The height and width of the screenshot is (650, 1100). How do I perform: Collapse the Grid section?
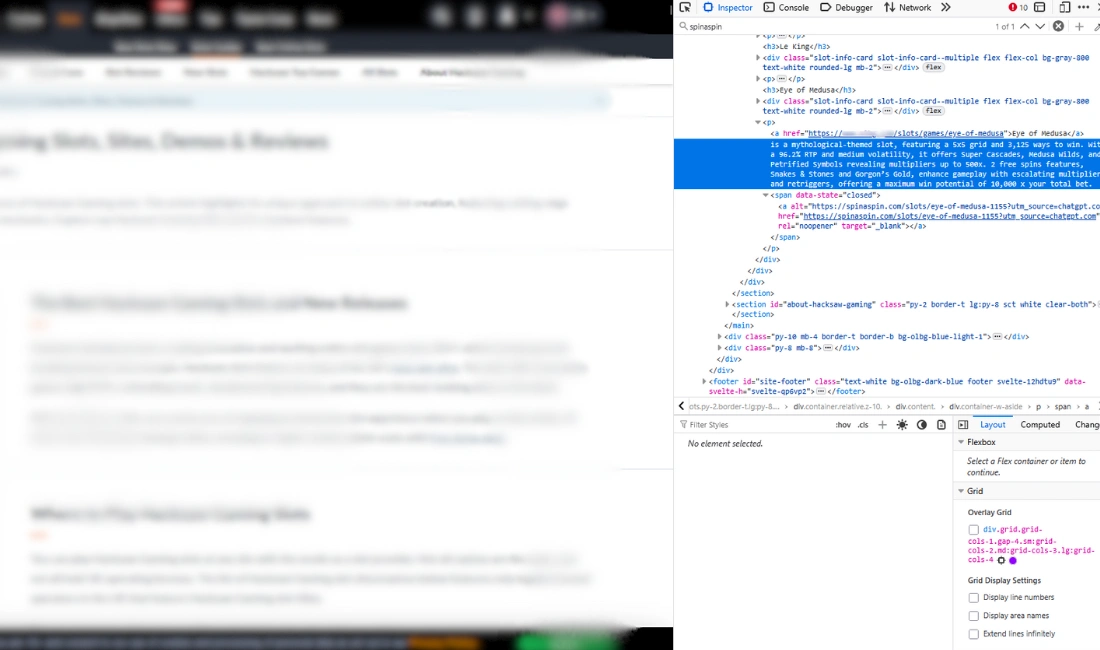point(961,490)
